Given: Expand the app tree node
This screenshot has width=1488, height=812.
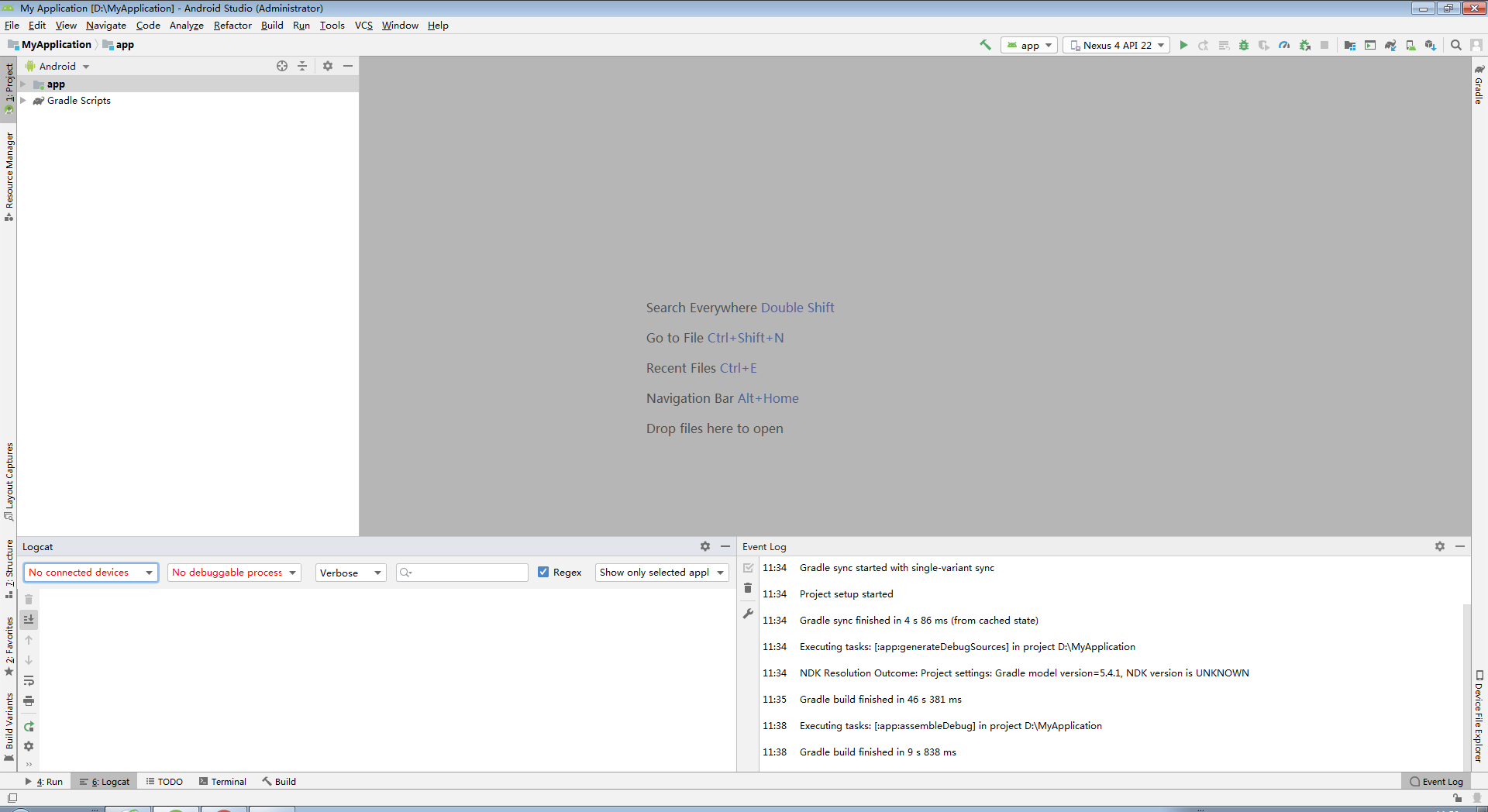Looking at the screenshot, I should click(23, 84).
